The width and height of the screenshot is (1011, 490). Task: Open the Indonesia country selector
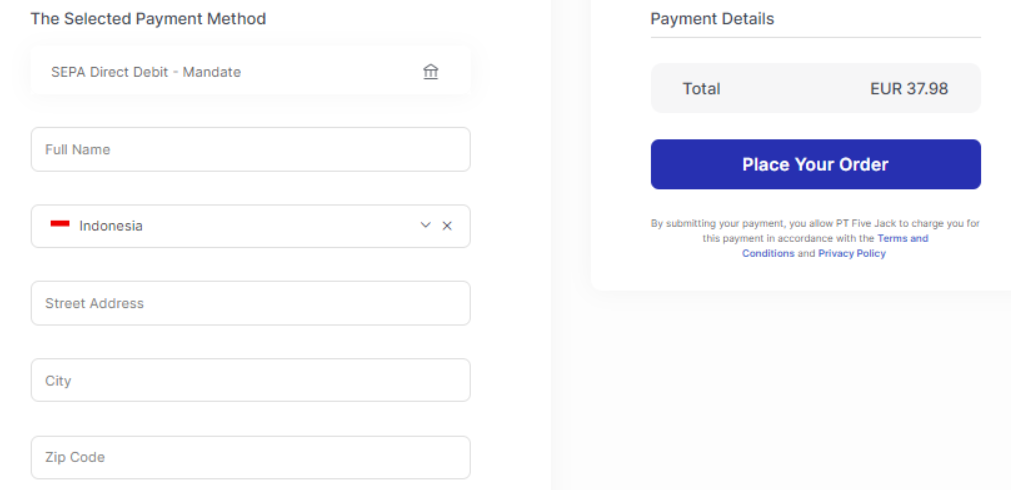230,226
